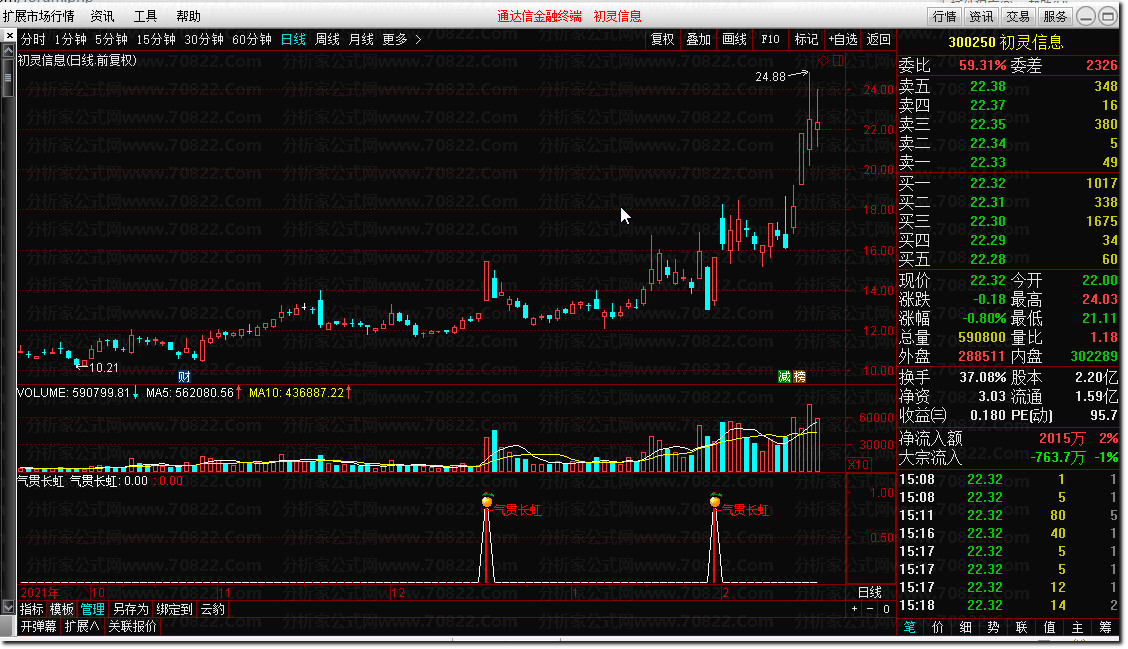Screen dimensions: 1128x649
Task: Zoom in chart with the + button
Action: click(x=854, y=609)
